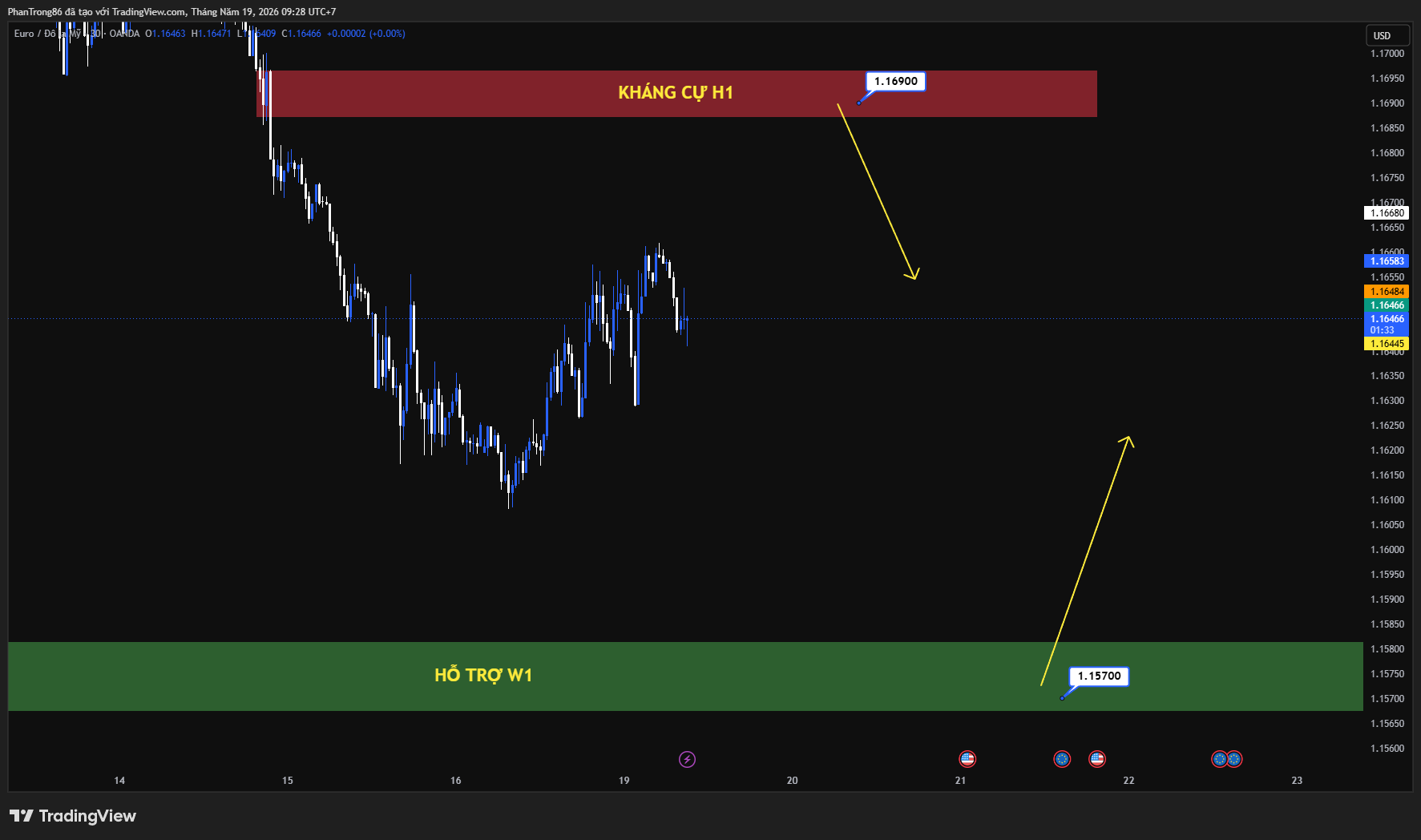The image size is (1421, 840).
Task: Click the 1.15850 price axis label
Action: (x=1387, y=624)
